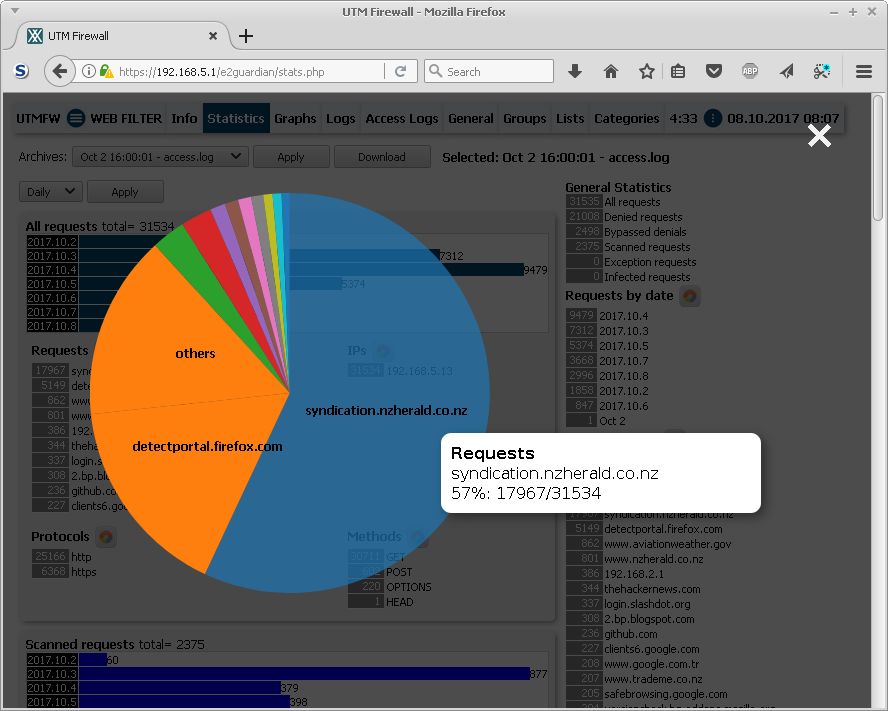Image resolution: width=888 pixels, height=711 pixels.
Task: Click the Download button
Action: coord(382,157)
